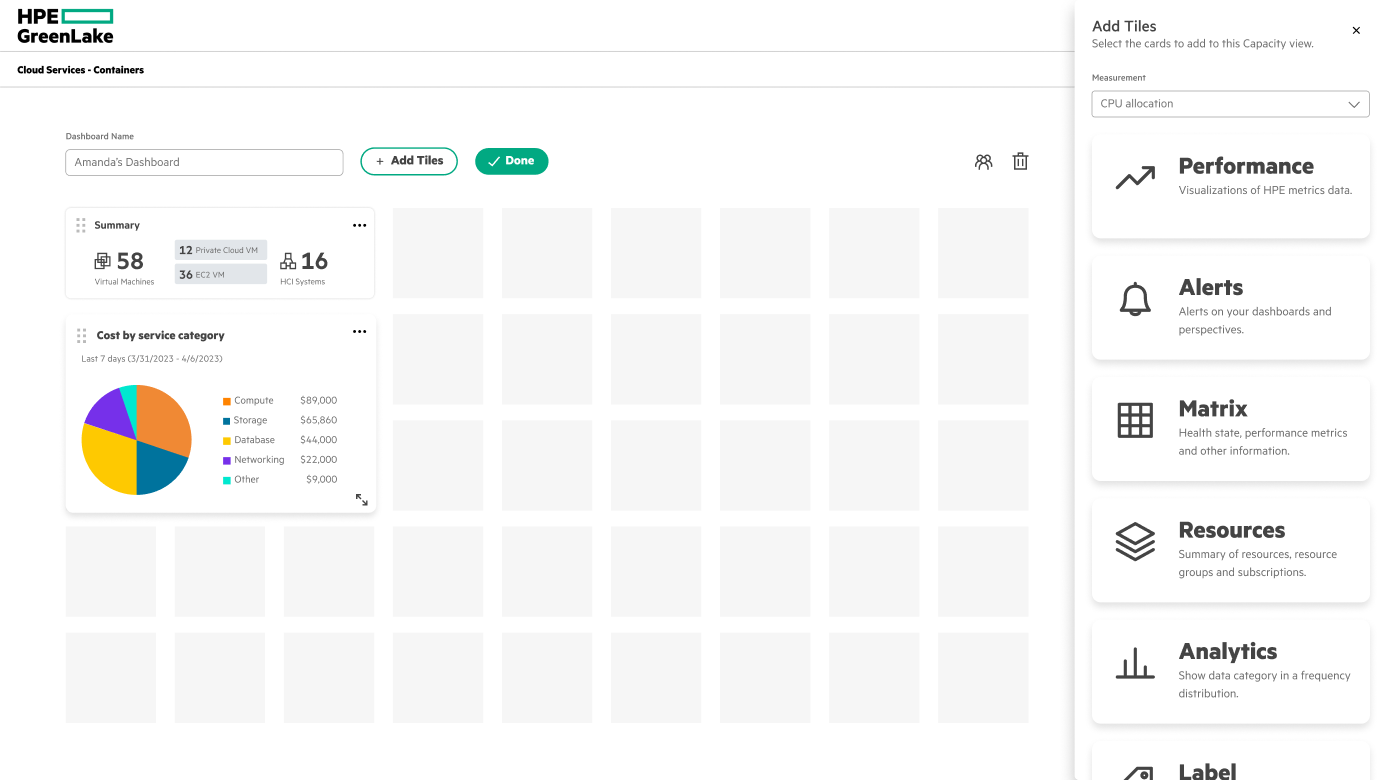The width and height of the screenshot is (1387, 780).
Task: Grab the Cost by service category drag handle
Action: [x=81, y=335]
